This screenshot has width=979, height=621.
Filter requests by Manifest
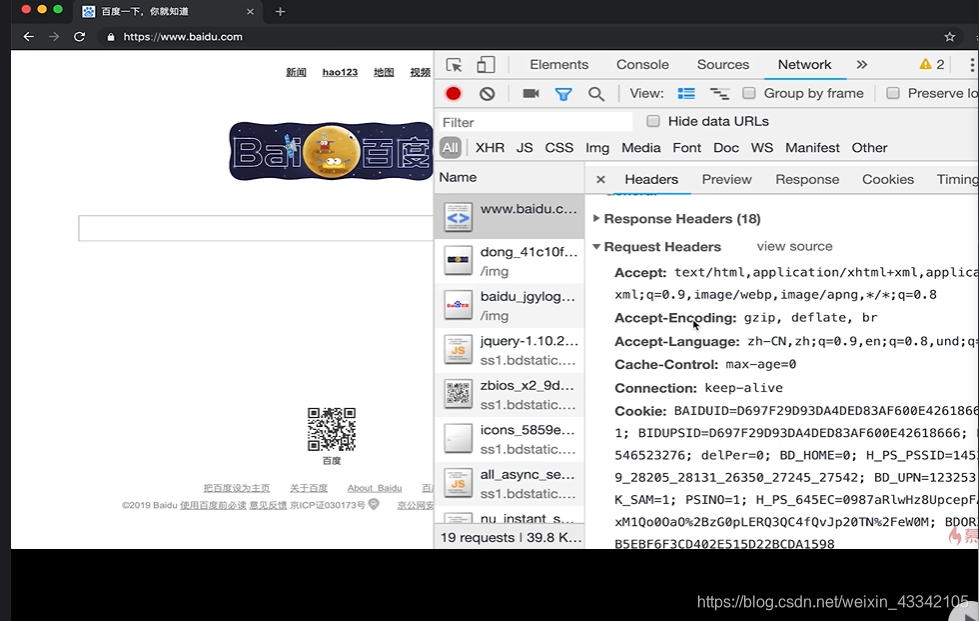pyautogui.click(x=812, y=148)
